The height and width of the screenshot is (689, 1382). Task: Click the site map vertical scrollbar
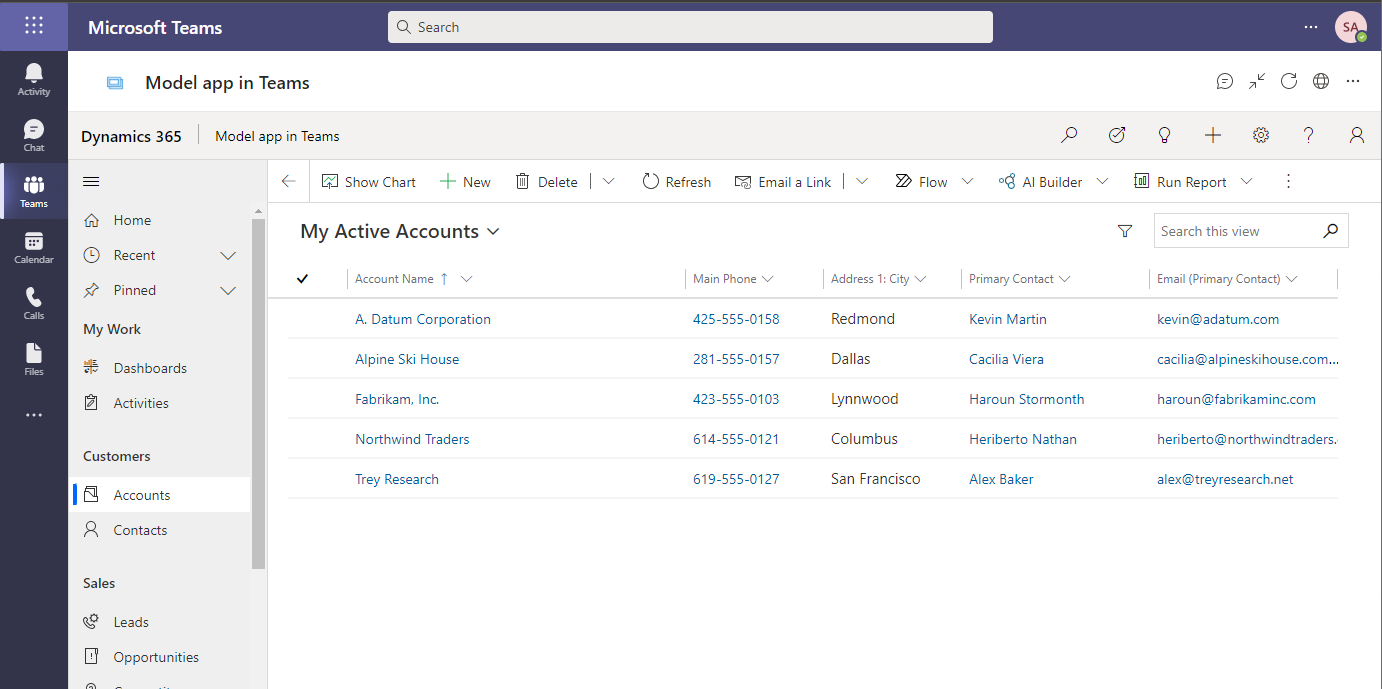[259, 393]
